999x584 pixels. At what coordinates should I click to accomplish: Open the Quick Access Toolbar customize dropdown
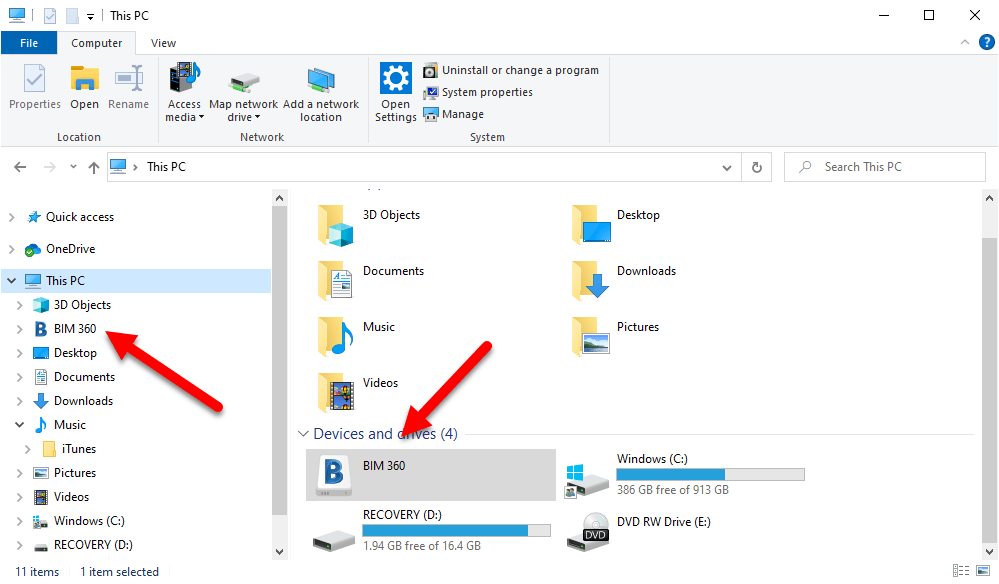pyautogui.click(x=90, y=16)
